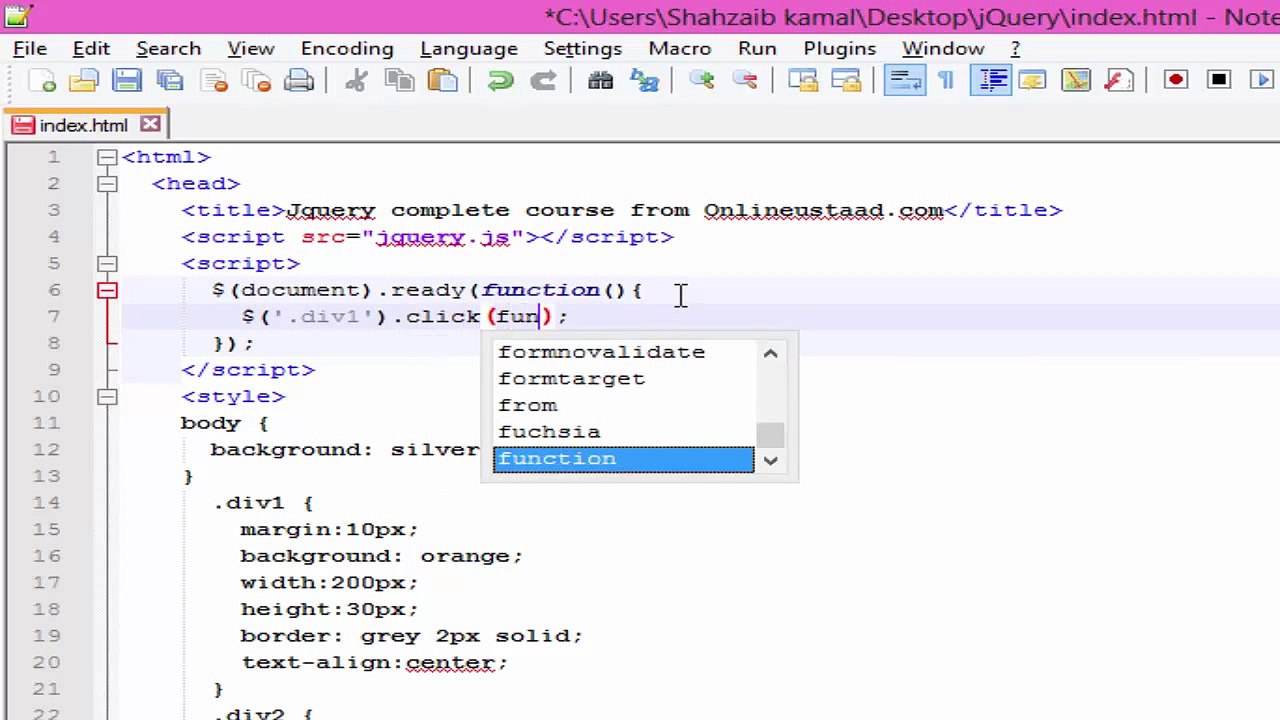Click the green Undo arrow icon

499,81
